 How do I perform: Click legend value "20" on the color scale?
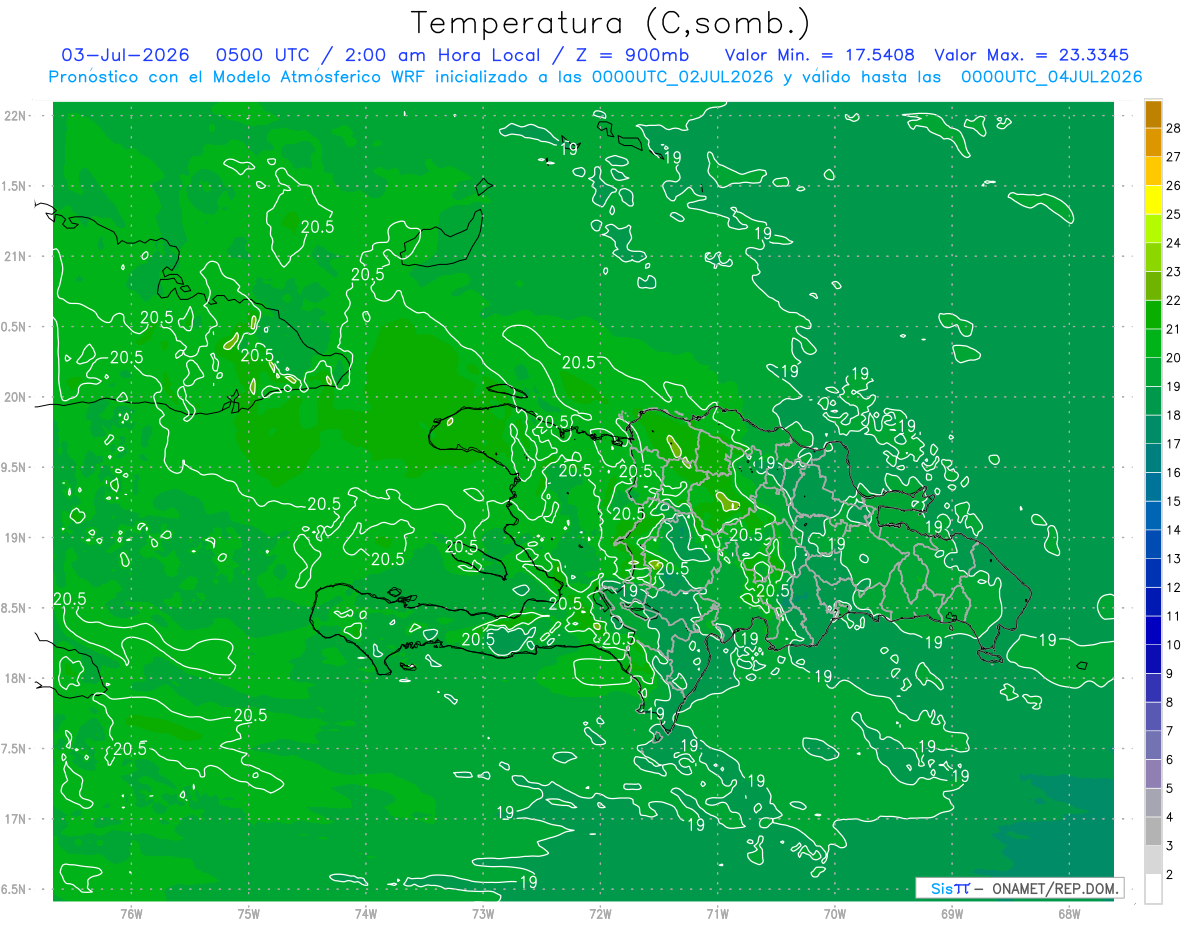click(1174, 358)
